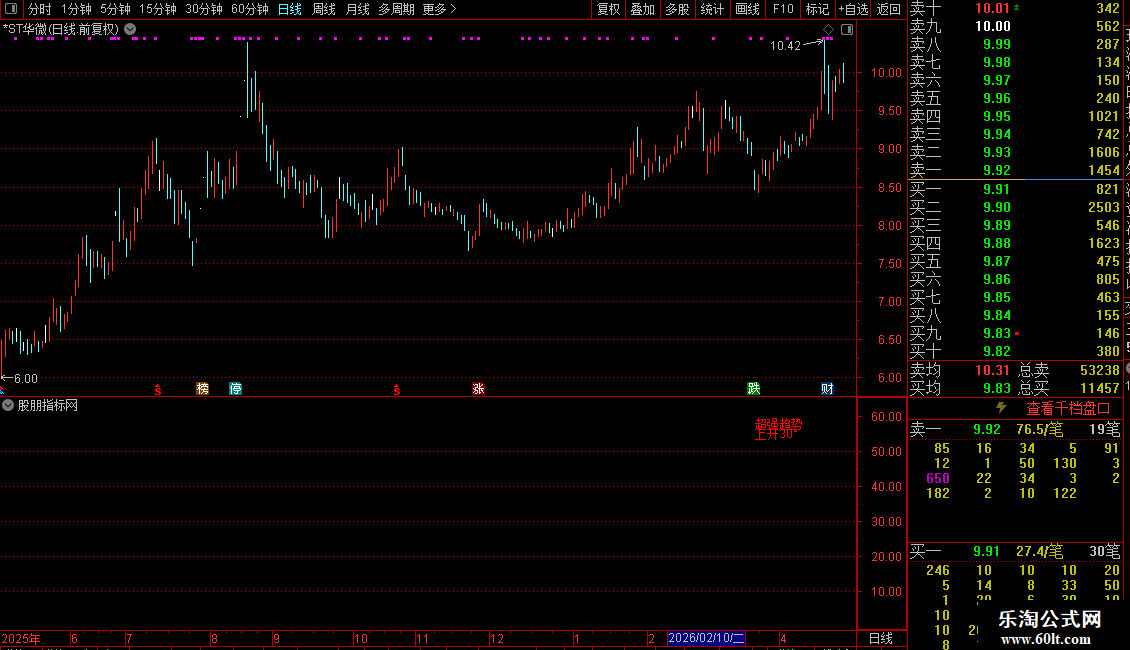Open the 画线 drawing tools
This screenshot has height=650, width=1130.
(x=747, y=9)
